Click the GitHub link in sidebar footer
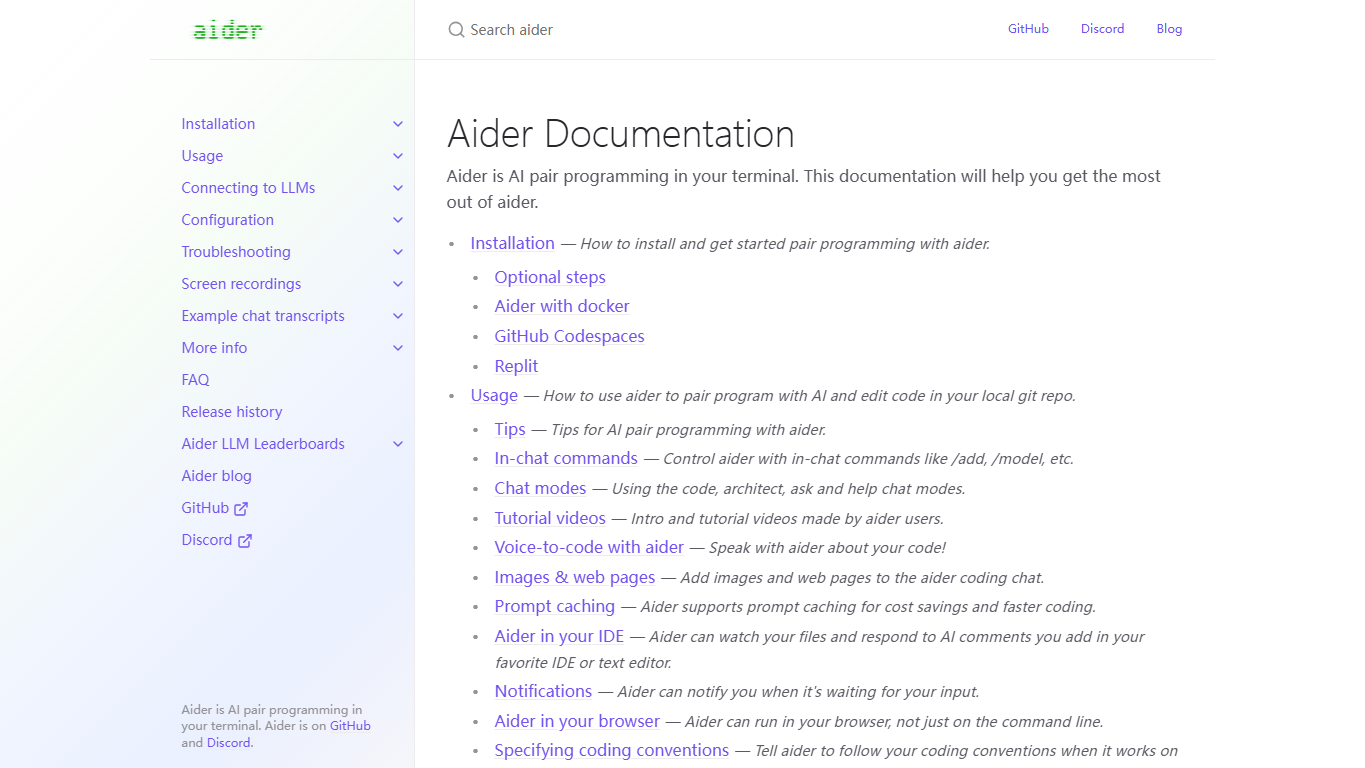The width and height of the screenshot is (1365, 768). click(350, 726)
